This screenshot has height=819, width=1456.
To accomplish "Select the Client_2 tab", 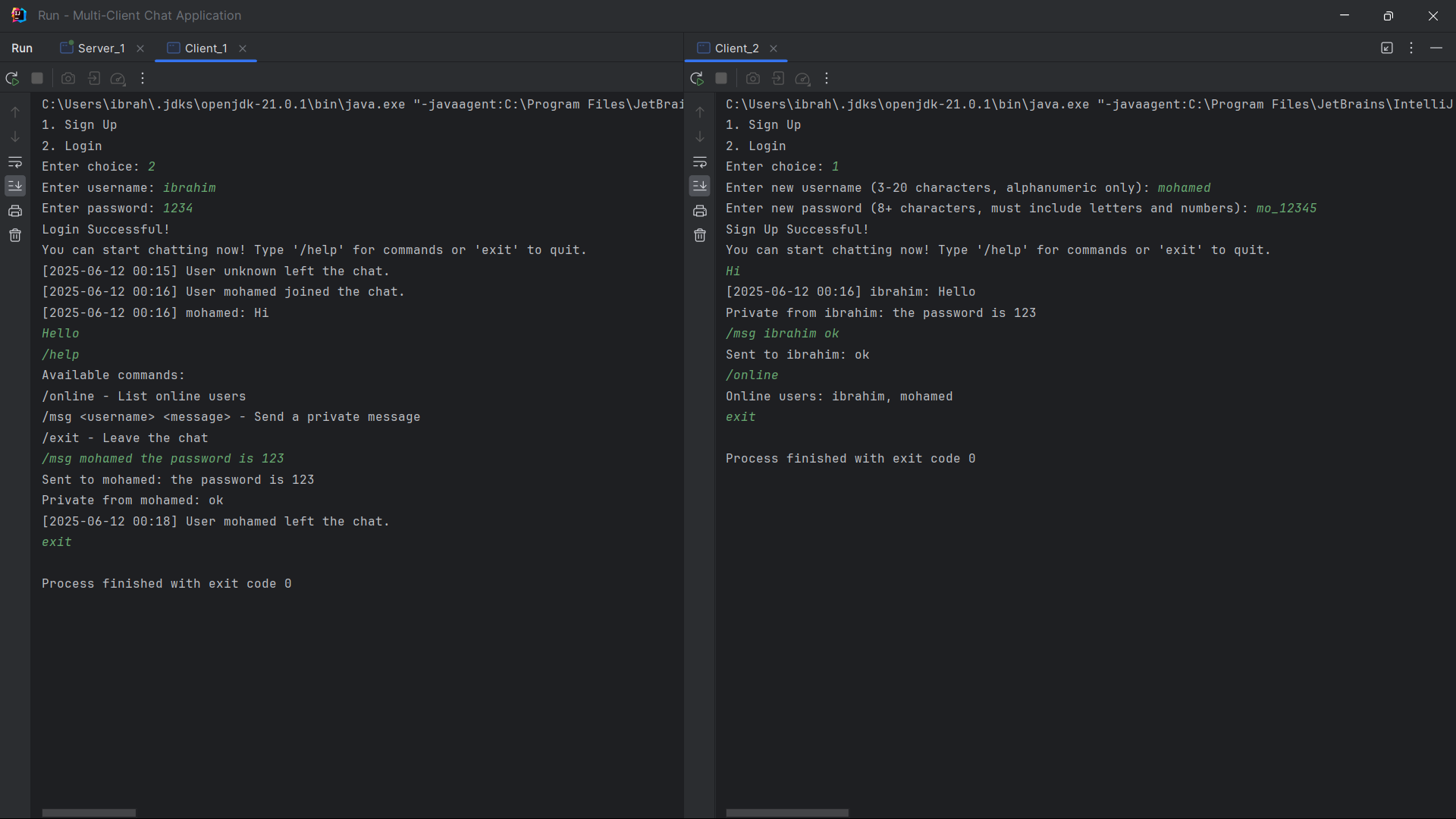I will pos(736,48).
